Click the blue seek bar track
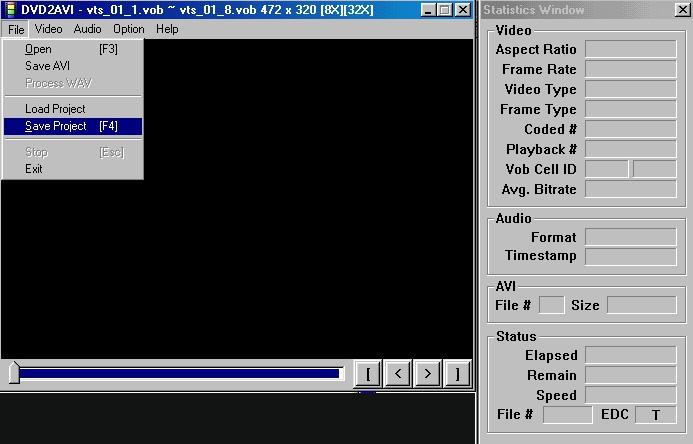693x444 pixels. point(179,374)
